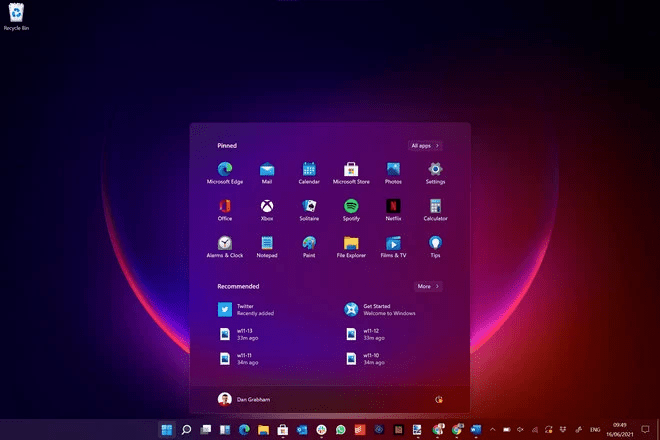Open Microsoft Edge from pinned apps
Image resolution: width=660 pixels, height=440 pixels.
(225, 171)
